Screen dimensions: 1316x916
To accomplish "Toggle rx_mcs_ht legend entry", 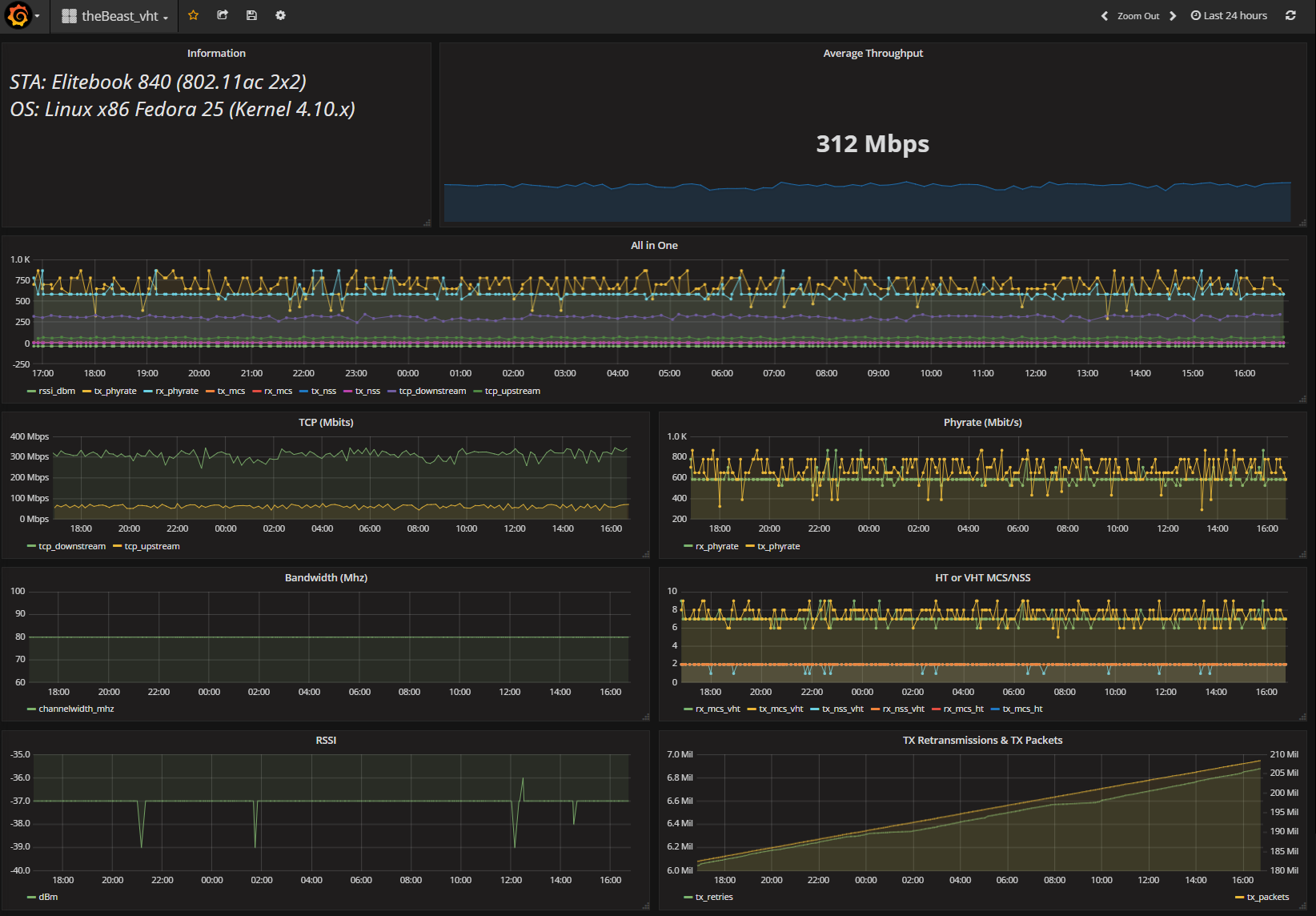I will pyautogui.click(x=964, y=709).
